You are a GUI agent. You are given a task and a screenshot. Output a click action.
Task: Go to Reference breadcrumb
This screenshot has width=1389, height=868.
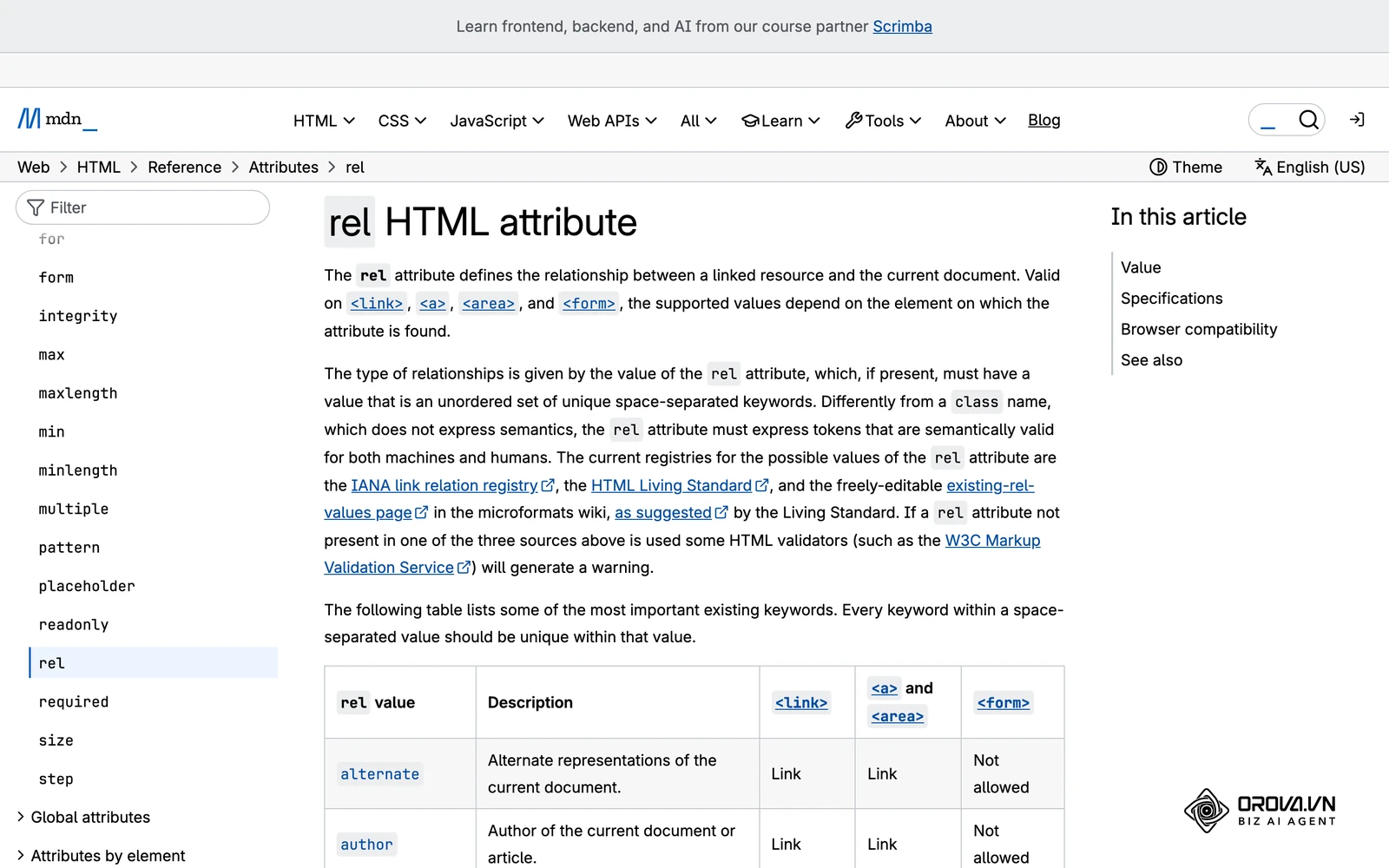[184, 168]
